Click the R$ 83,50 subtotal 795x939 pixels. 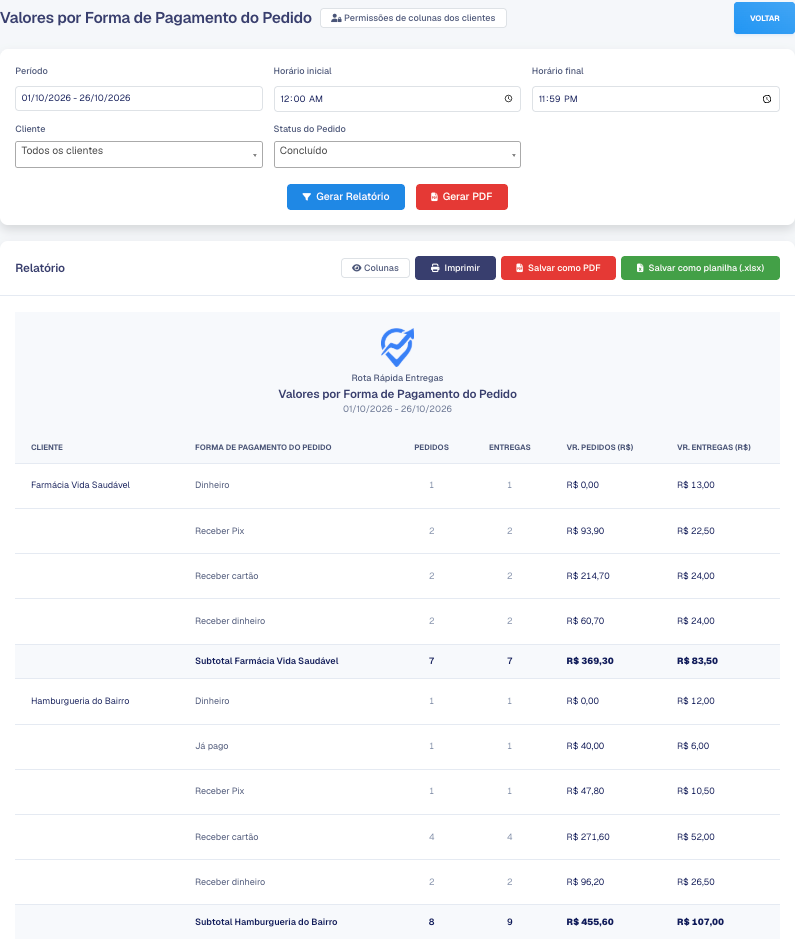point(697,661)
